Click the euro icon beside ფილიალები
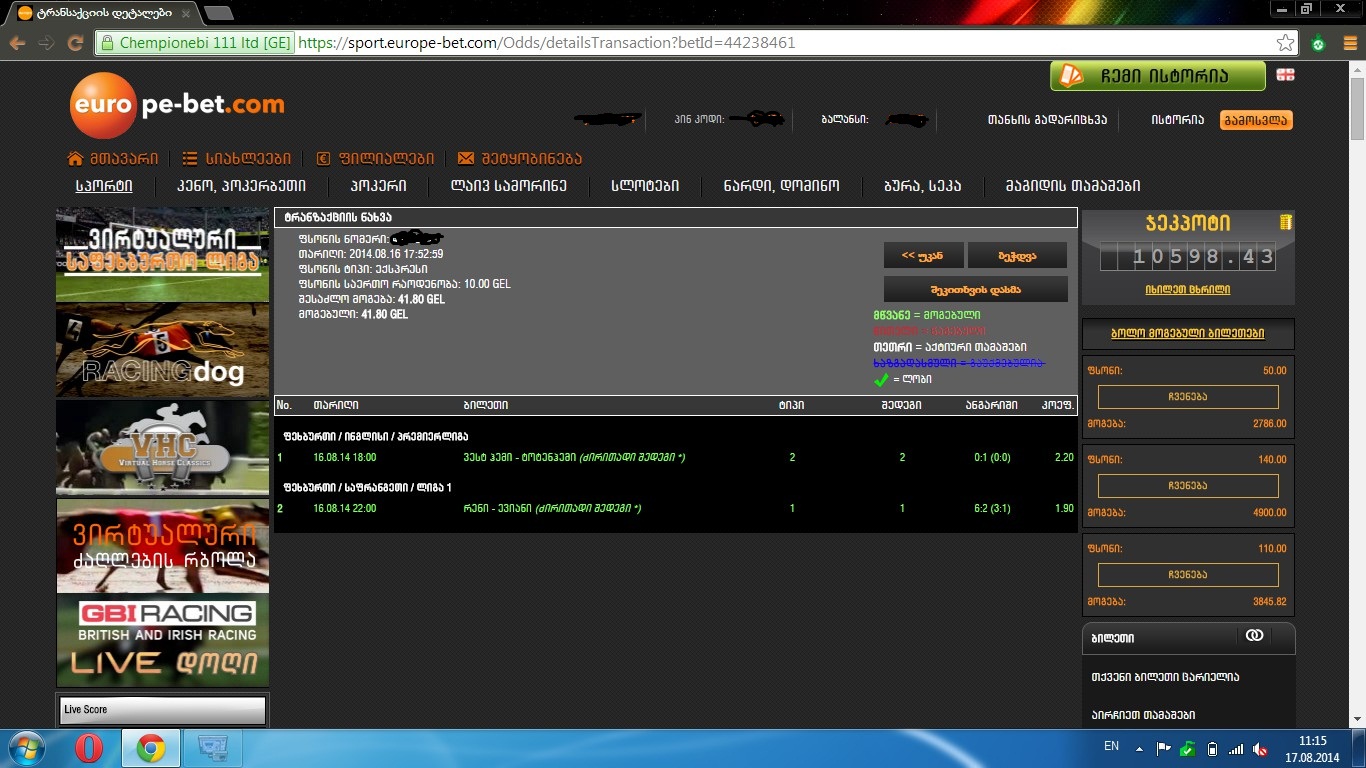The image size is (1366, 768). click(x=323, y=158)
